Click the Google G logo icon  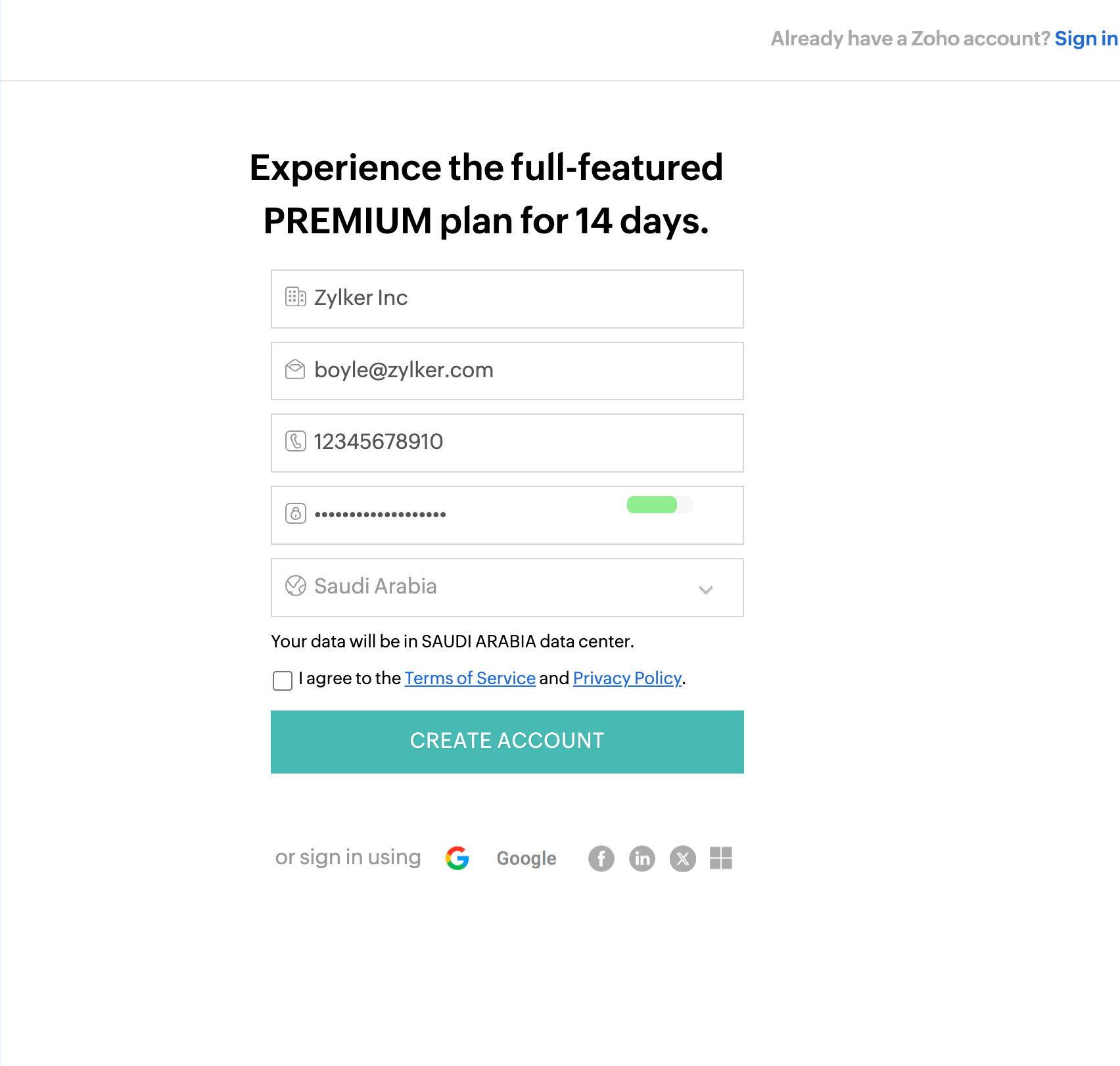pos(457,858)
